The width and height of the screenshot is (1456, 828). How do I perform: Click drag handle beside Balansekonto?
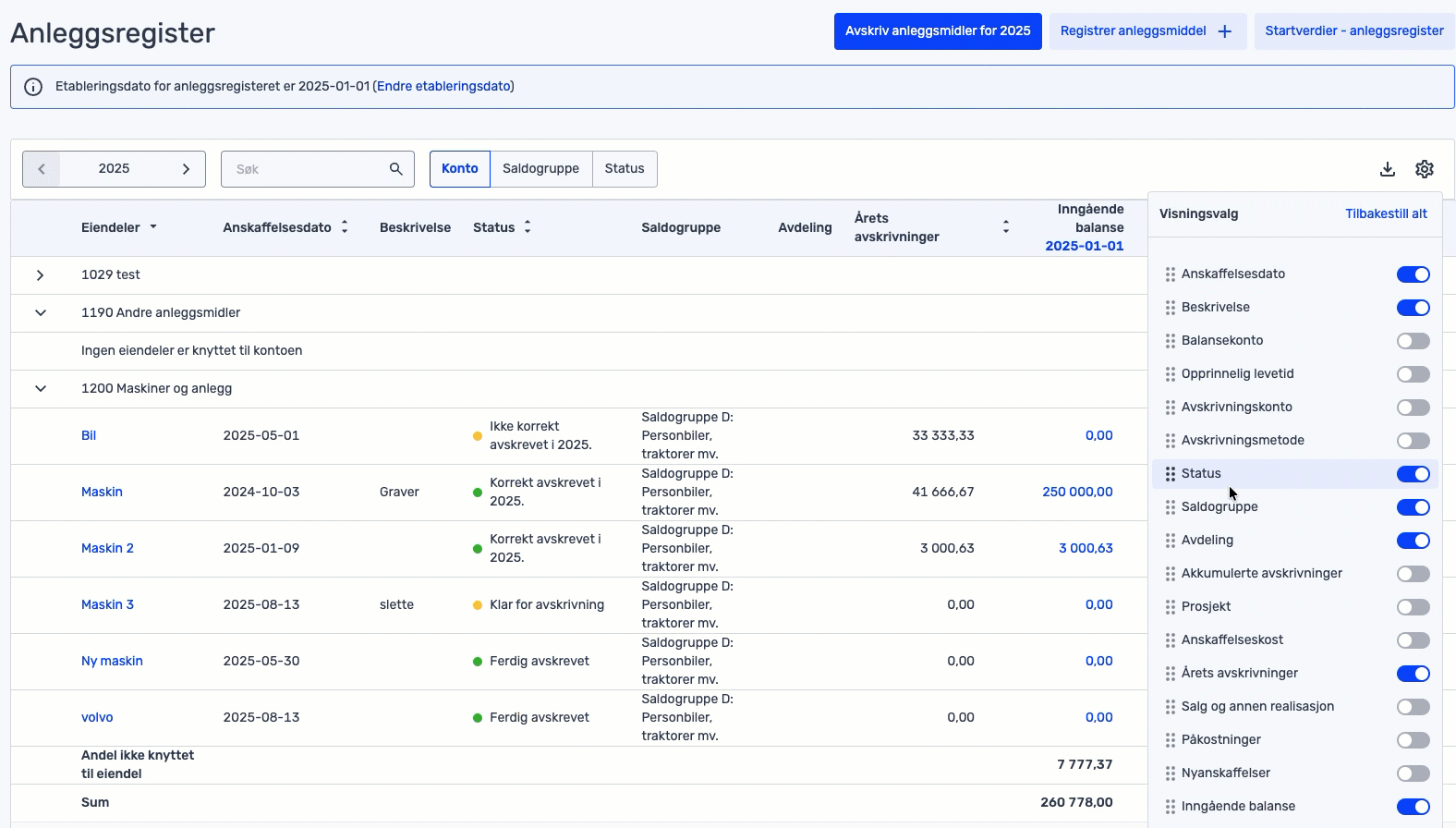coord(1170,341)
